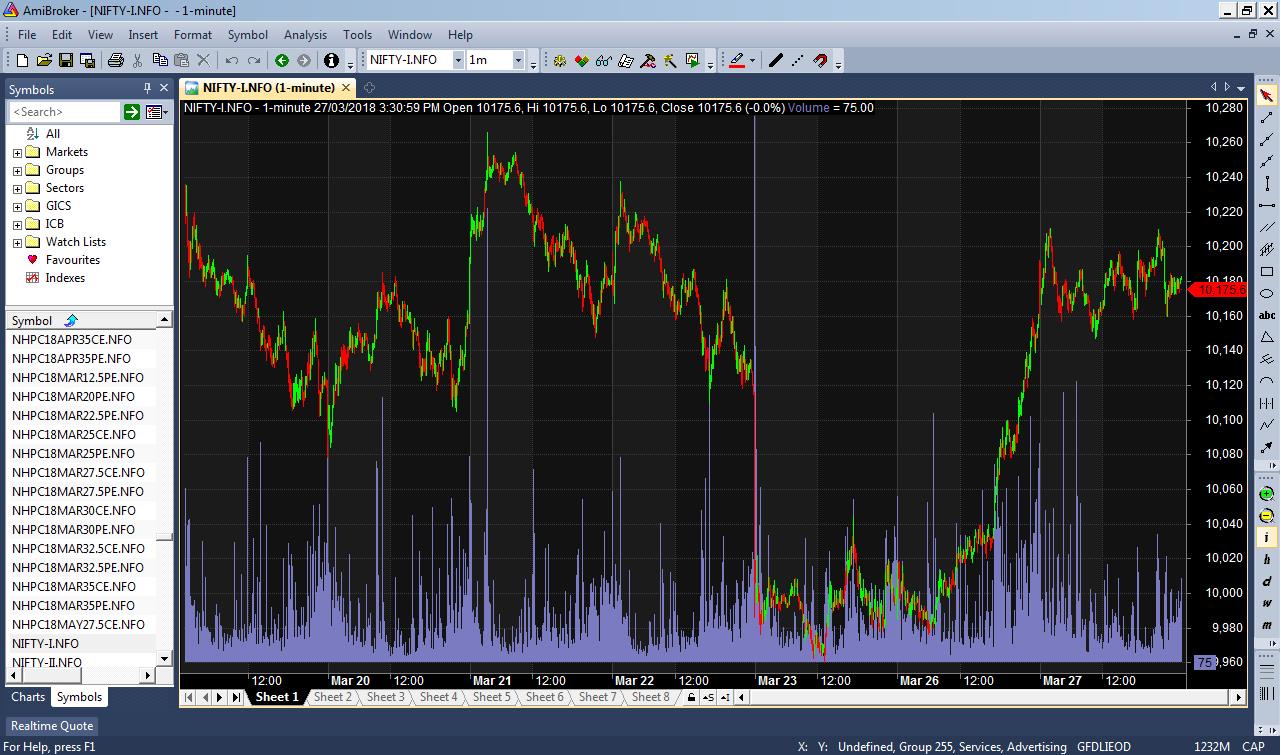Switch chart to weekly 'w' interval
The width and height of the screenshot is (1281, 755).
pos(1267,604)
